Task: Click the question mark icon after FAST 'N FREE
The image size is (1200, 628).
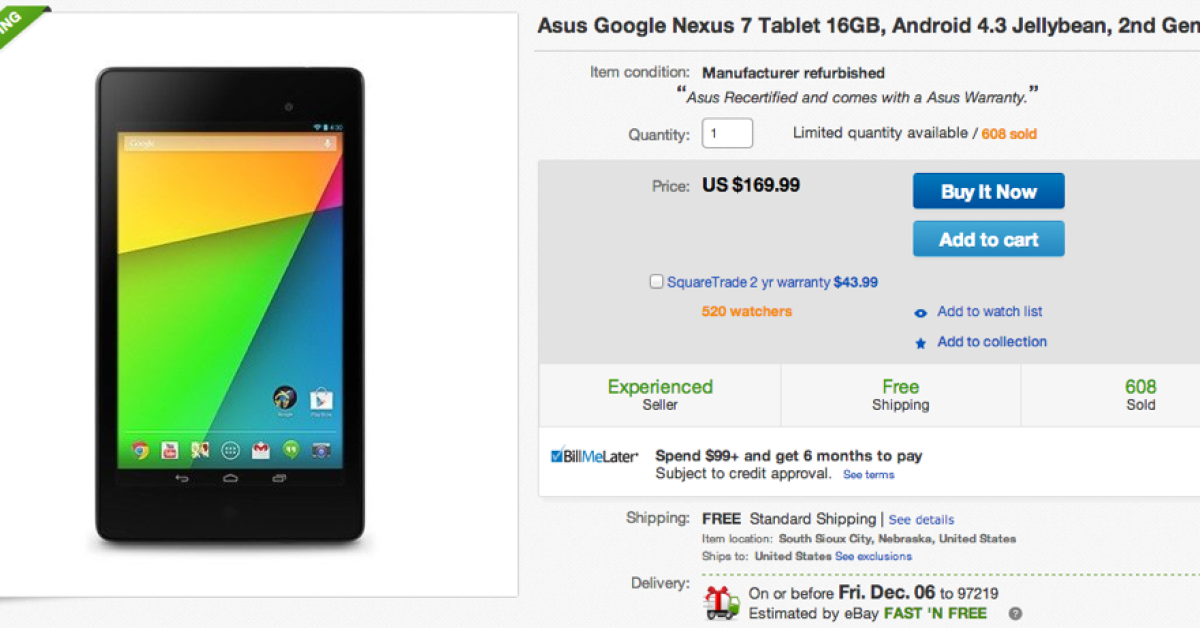Action: (x=1015, y=614)
